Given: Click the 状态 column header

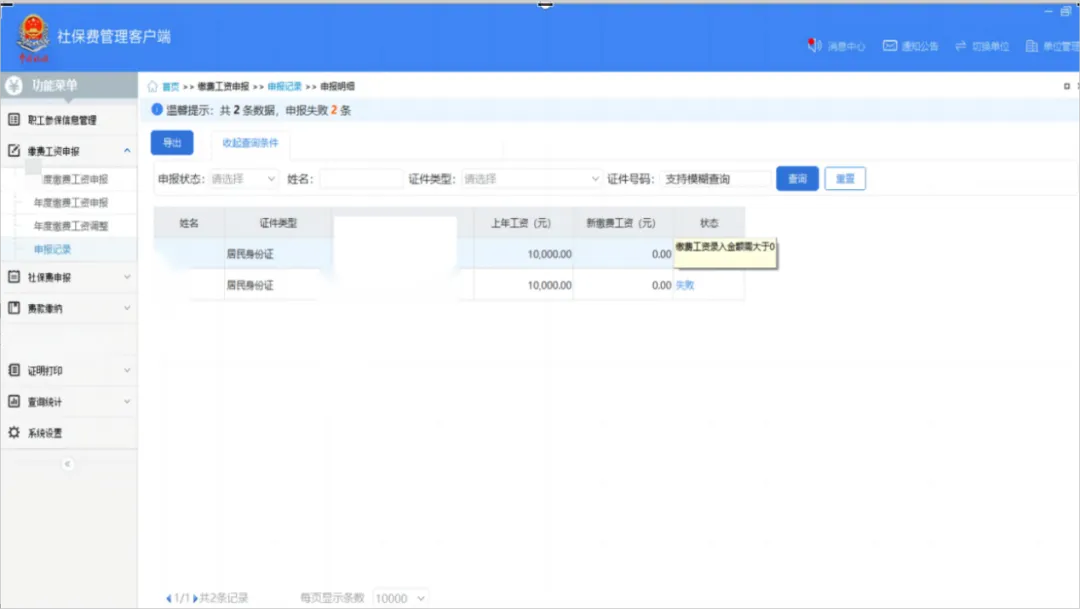Looking at the screenshot, I should tap(709, 223).
